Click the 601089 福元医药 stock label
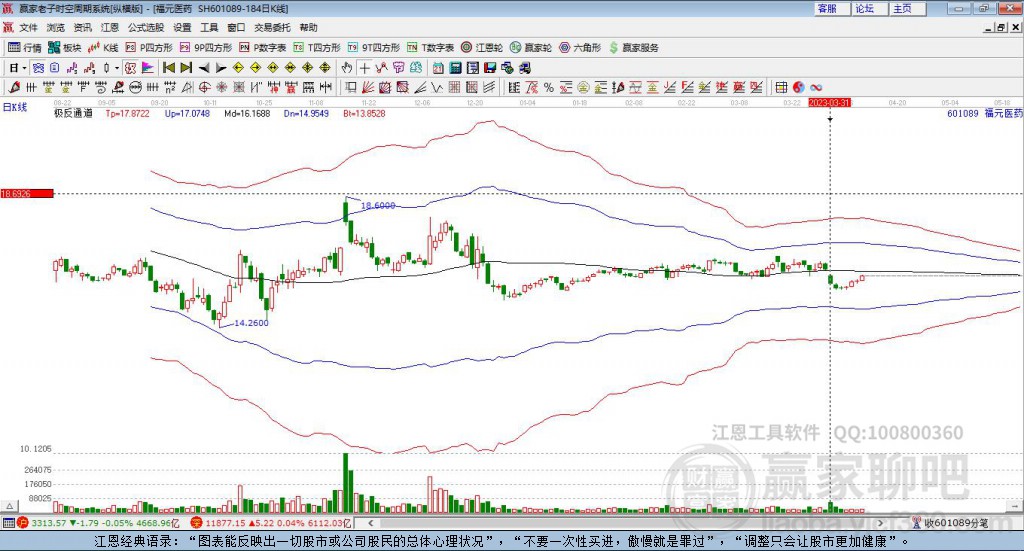Image resolution: width=1024 pixels, height=551 pixels. (985, 113)
